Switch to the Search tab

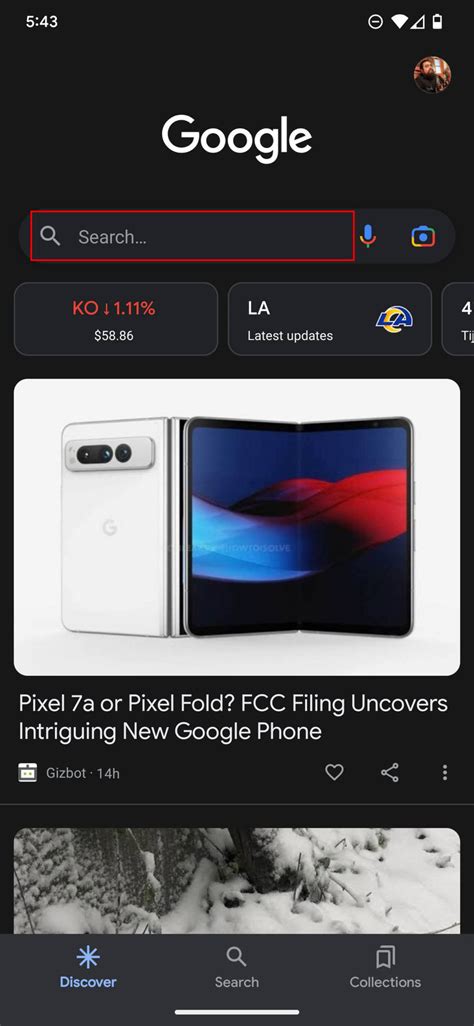coord(236,968)
